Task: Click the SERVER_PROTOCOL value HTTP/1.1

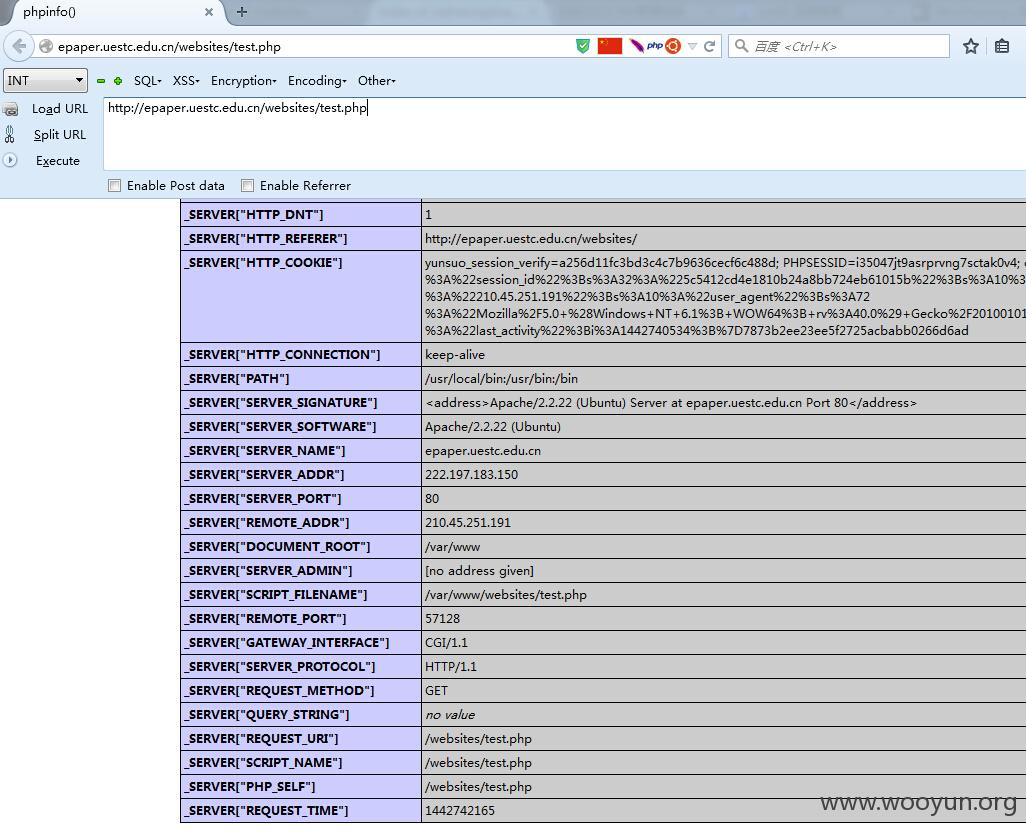Action: tap(451, 667)
